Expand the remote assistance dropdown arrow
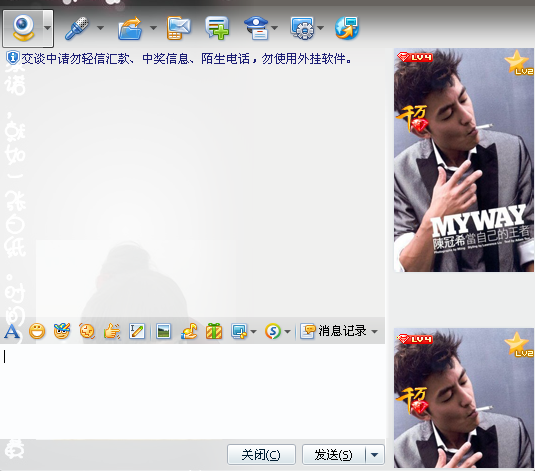Viewport: 535px width, 471px height. tap(321, 28)
